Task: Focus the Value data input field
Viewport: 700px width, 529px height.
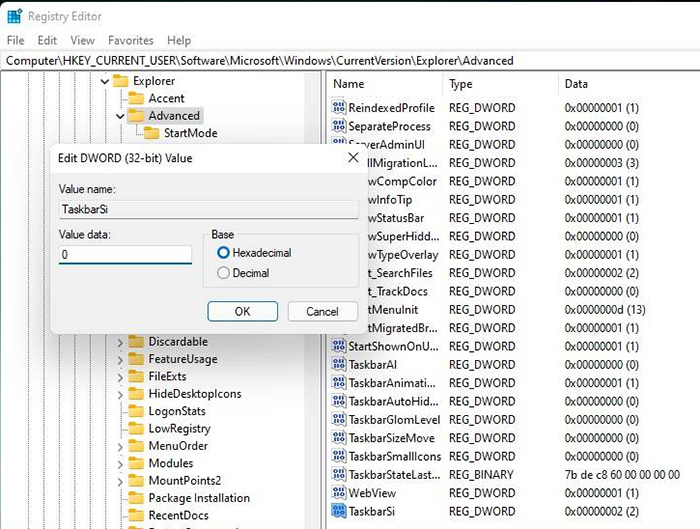Action: 125,254
